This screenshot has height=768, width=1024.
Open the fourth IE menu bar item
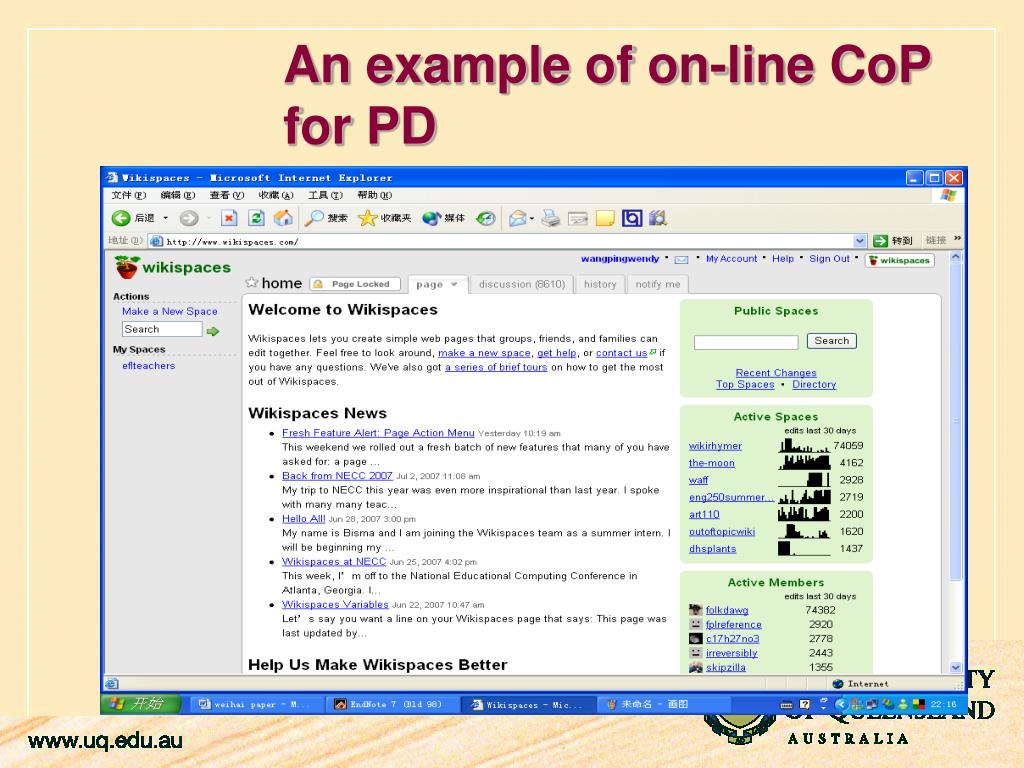pyautogui.click(x=276, y=195)
